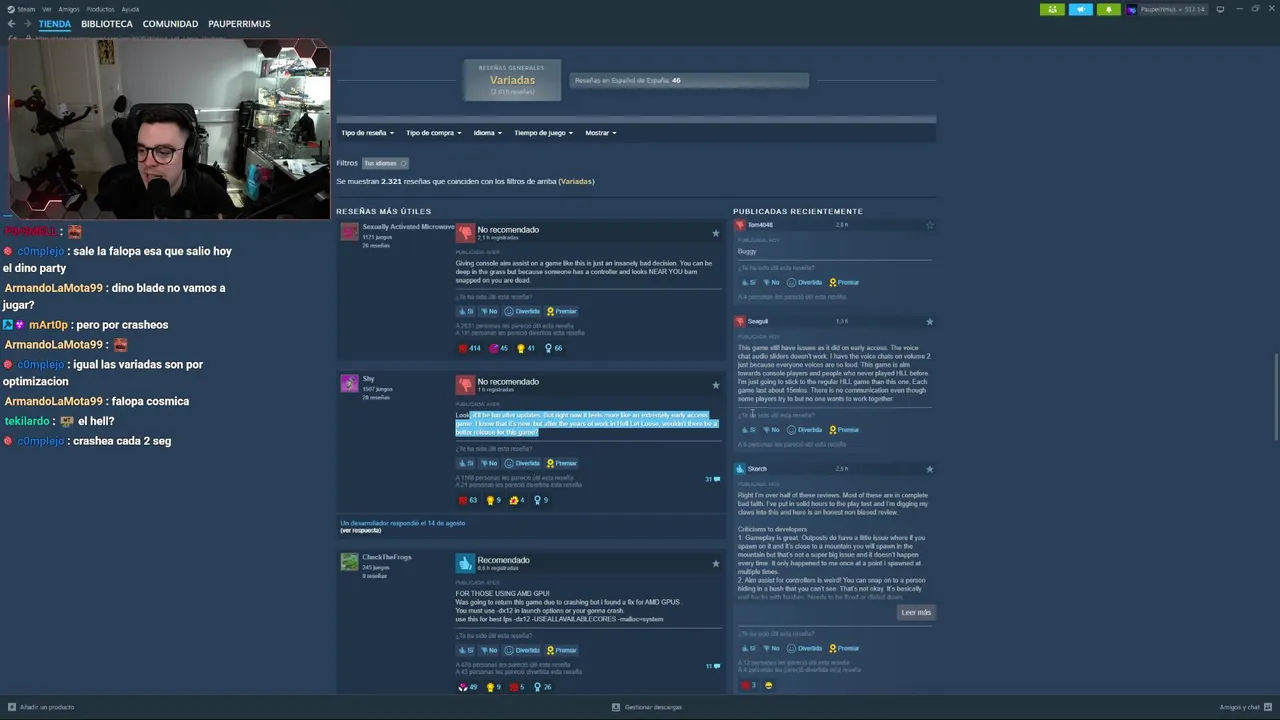Click Premiar on Shy's review
Screen dimensions: 1280x720
pyautogui.click(x=561, y=463)
